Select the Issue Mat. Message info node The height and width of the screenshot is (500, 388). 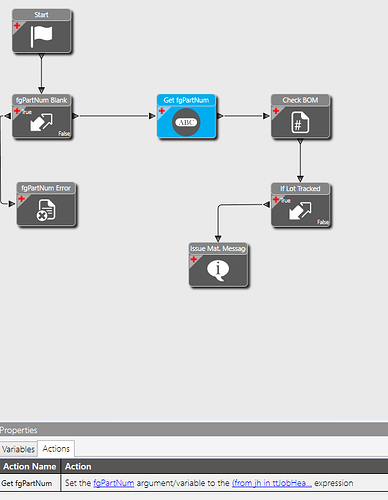pos(218,265)
